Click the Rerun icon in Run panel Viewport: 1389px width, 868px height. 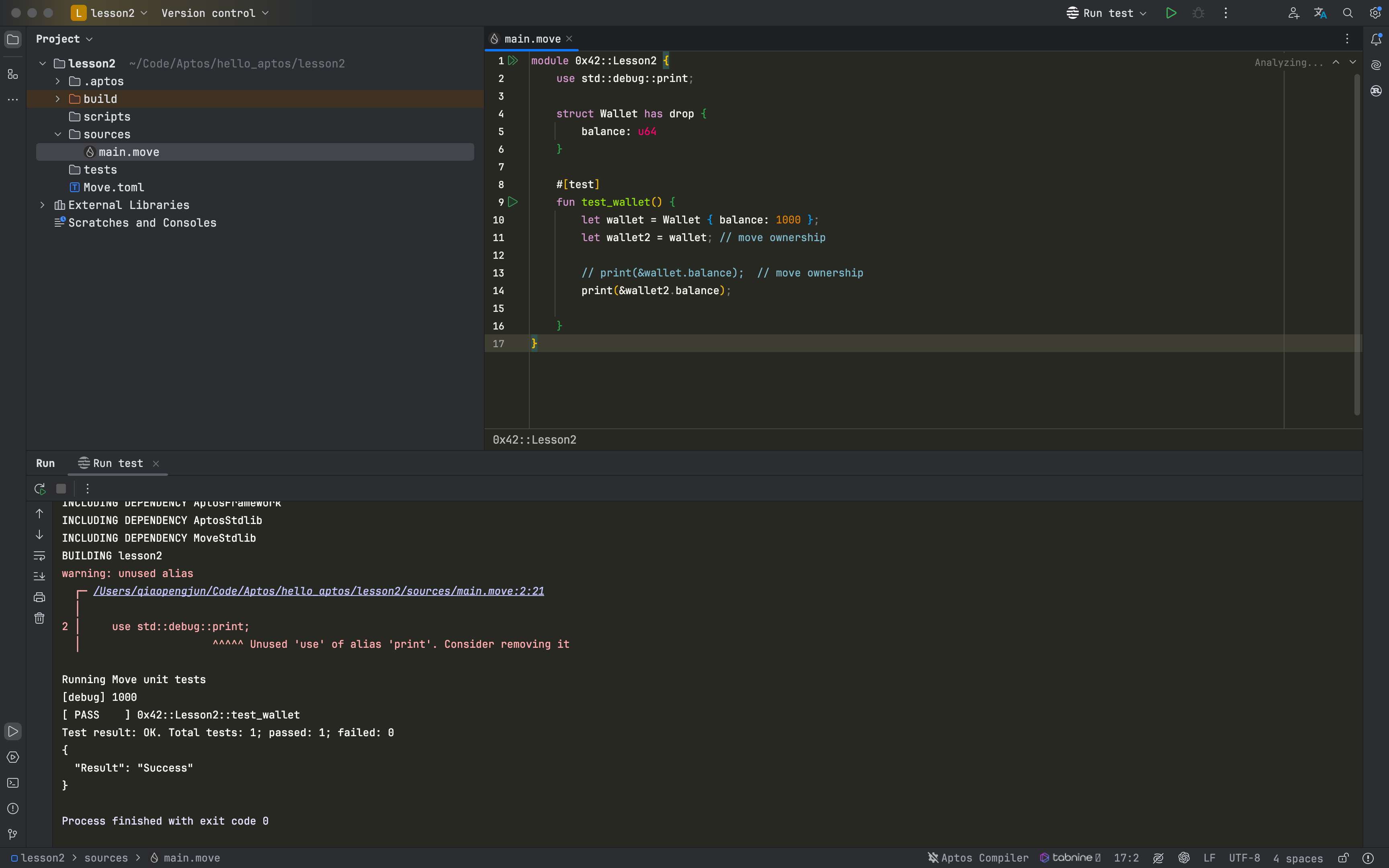(40, 489)
